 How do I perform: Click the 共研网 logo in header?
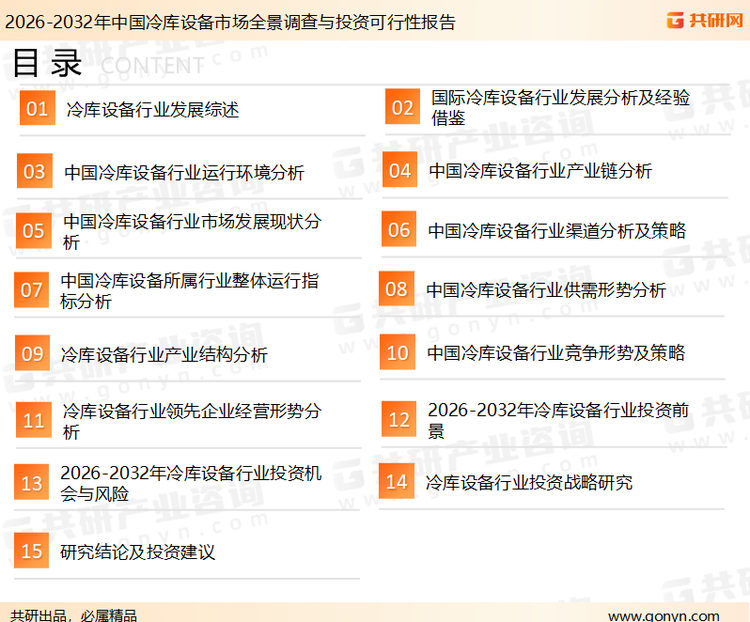point(705,20)
